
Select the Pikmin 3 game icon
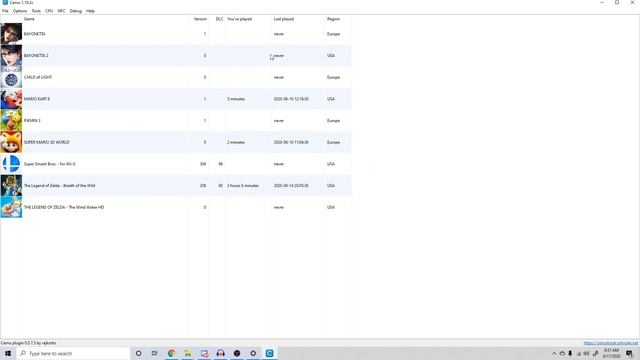11,120
